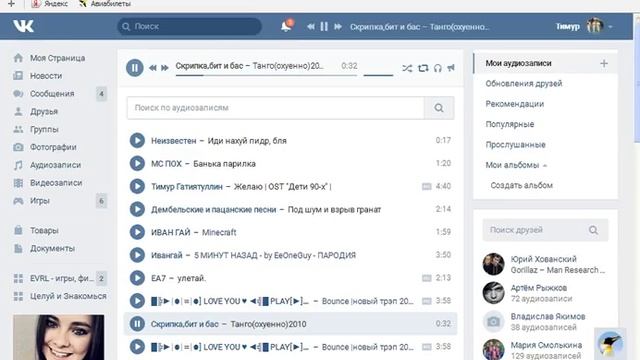Switch to Рекомендации

pyautogui.click(x=515, y=104)
